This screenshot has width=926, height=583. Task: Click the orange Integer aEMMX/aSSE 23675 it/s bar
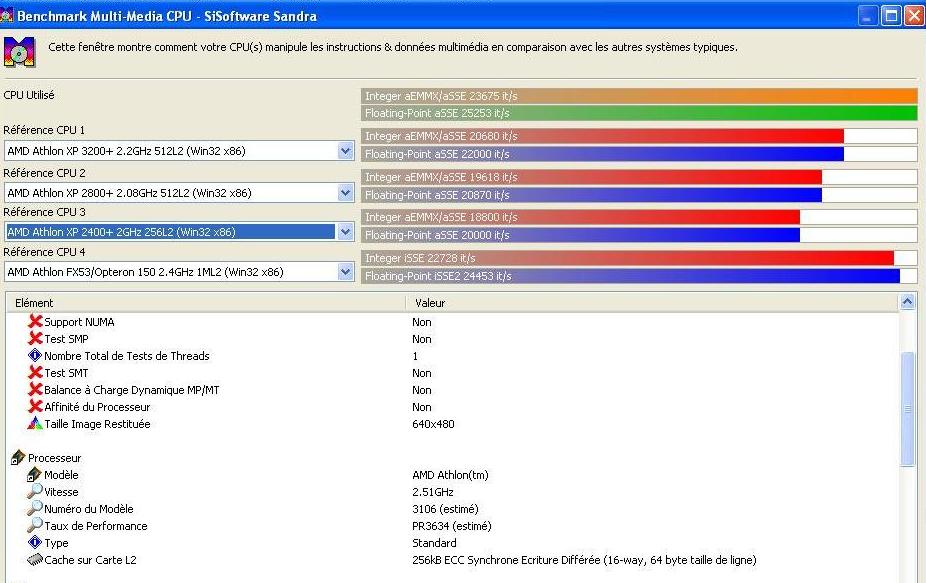point(639,96)
